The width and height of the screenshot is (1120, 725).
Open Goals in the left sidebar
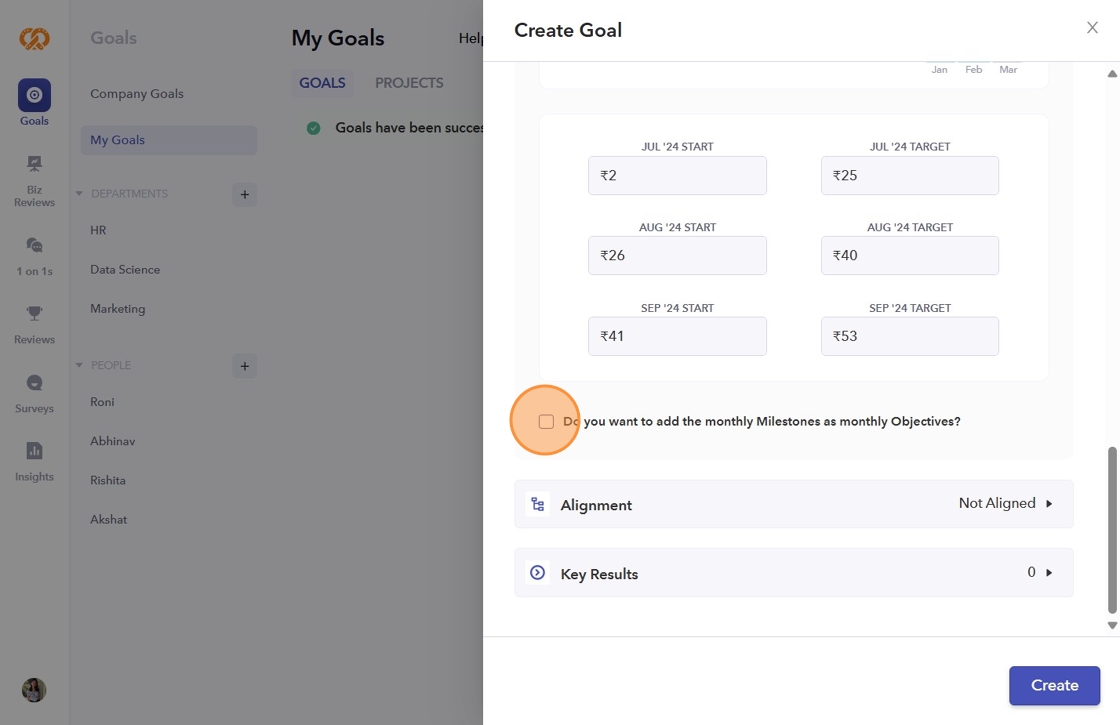(x=34, y=96)
